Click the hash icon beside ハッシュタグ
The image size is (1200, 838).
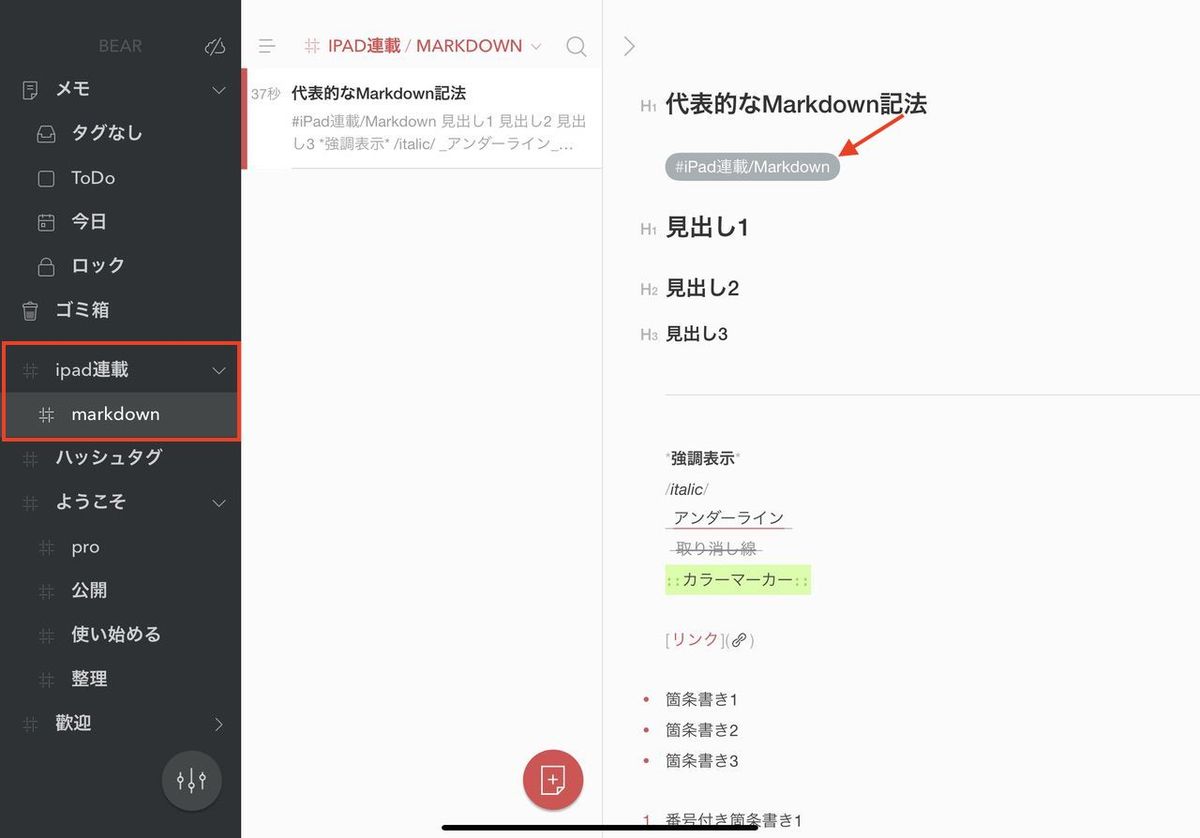[30, 458]
